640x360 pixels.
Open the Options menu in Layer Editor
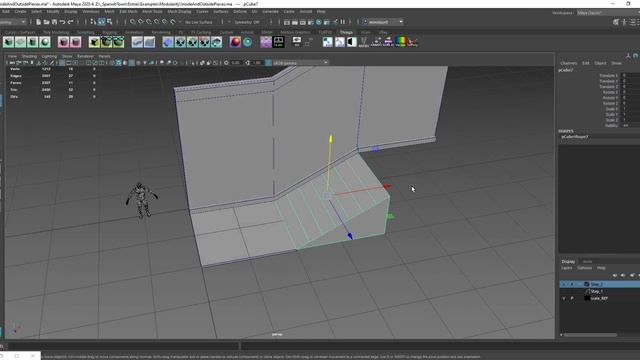584,268
